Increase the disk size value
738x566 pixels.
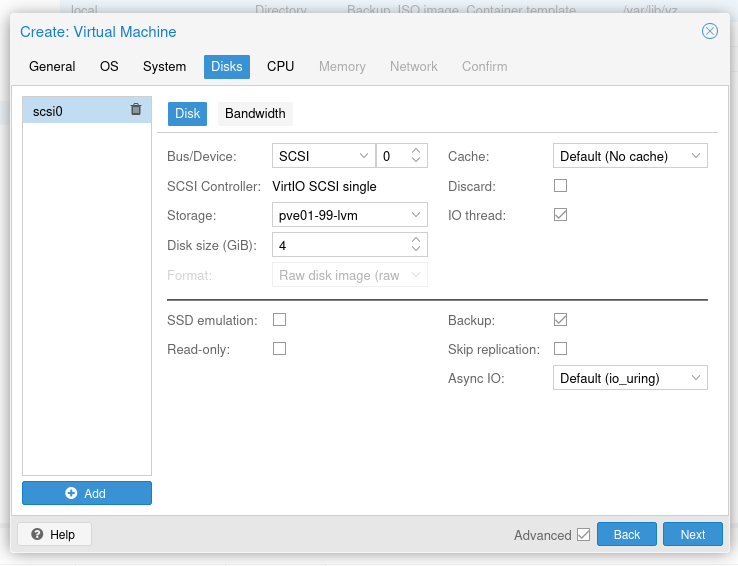click(416, 240)
